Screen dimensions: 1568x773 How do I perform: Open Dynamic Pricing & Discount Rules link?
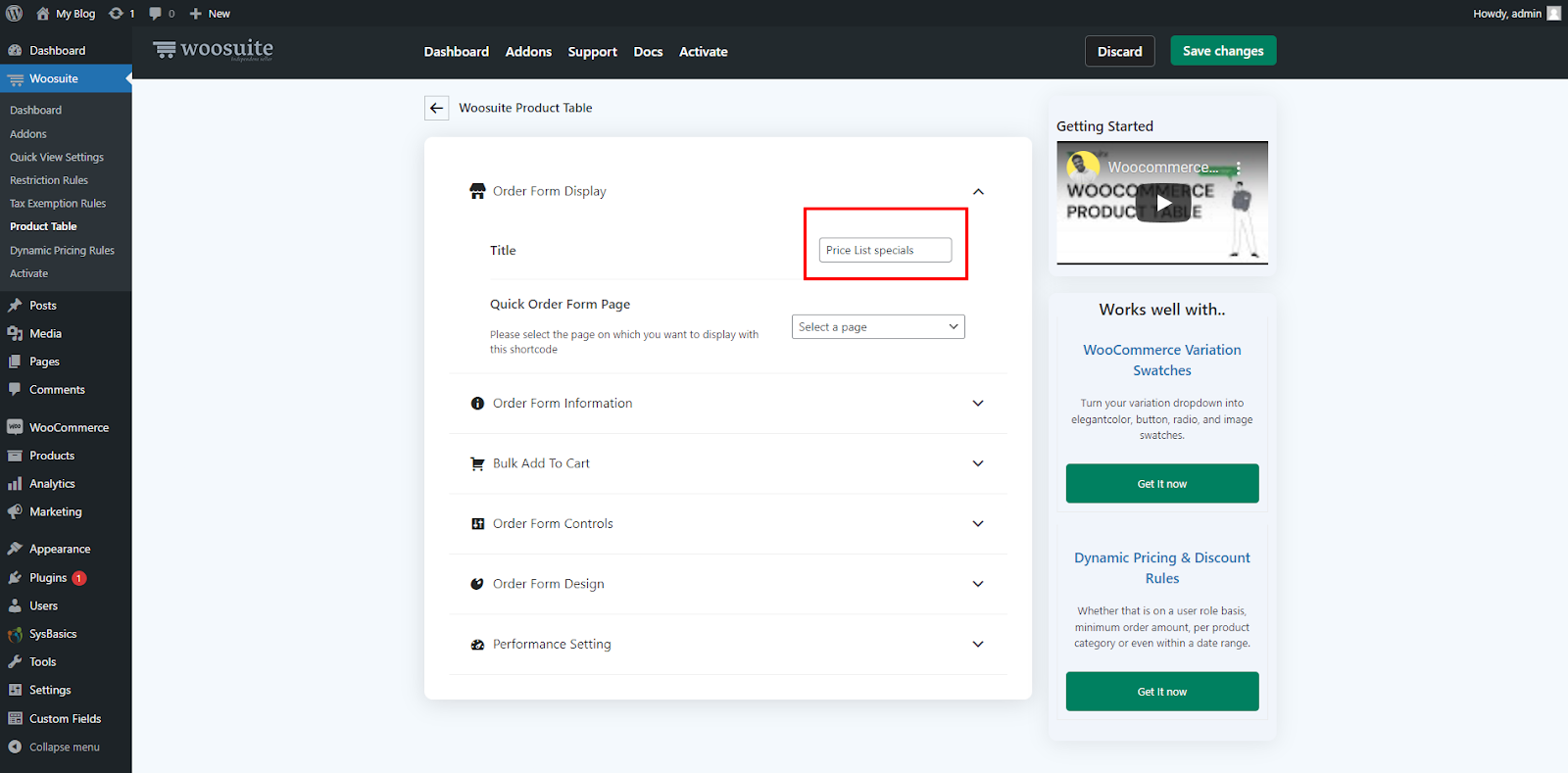(x=1162, y=568)
